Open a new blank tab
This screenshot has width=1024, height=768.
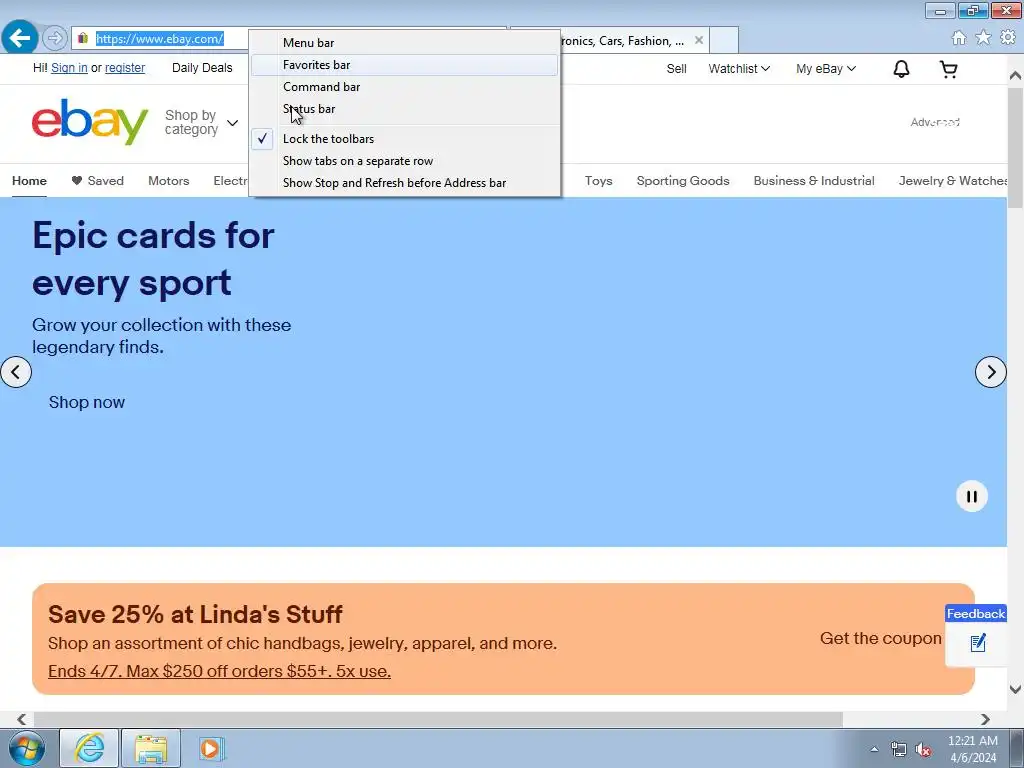pyautogui.click(x=724, y=40)
